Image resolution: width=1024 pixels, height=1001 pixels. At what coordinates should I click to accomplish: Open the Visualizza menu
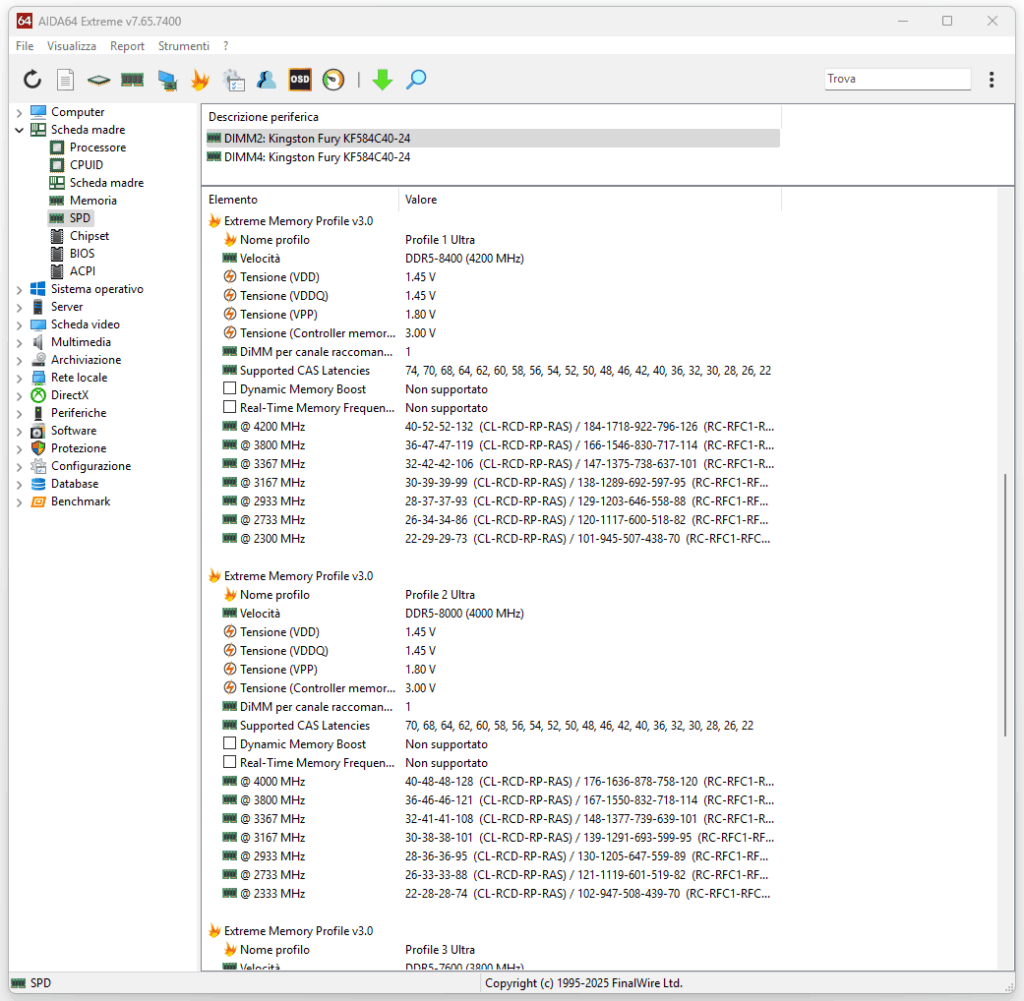pos(71,46)
